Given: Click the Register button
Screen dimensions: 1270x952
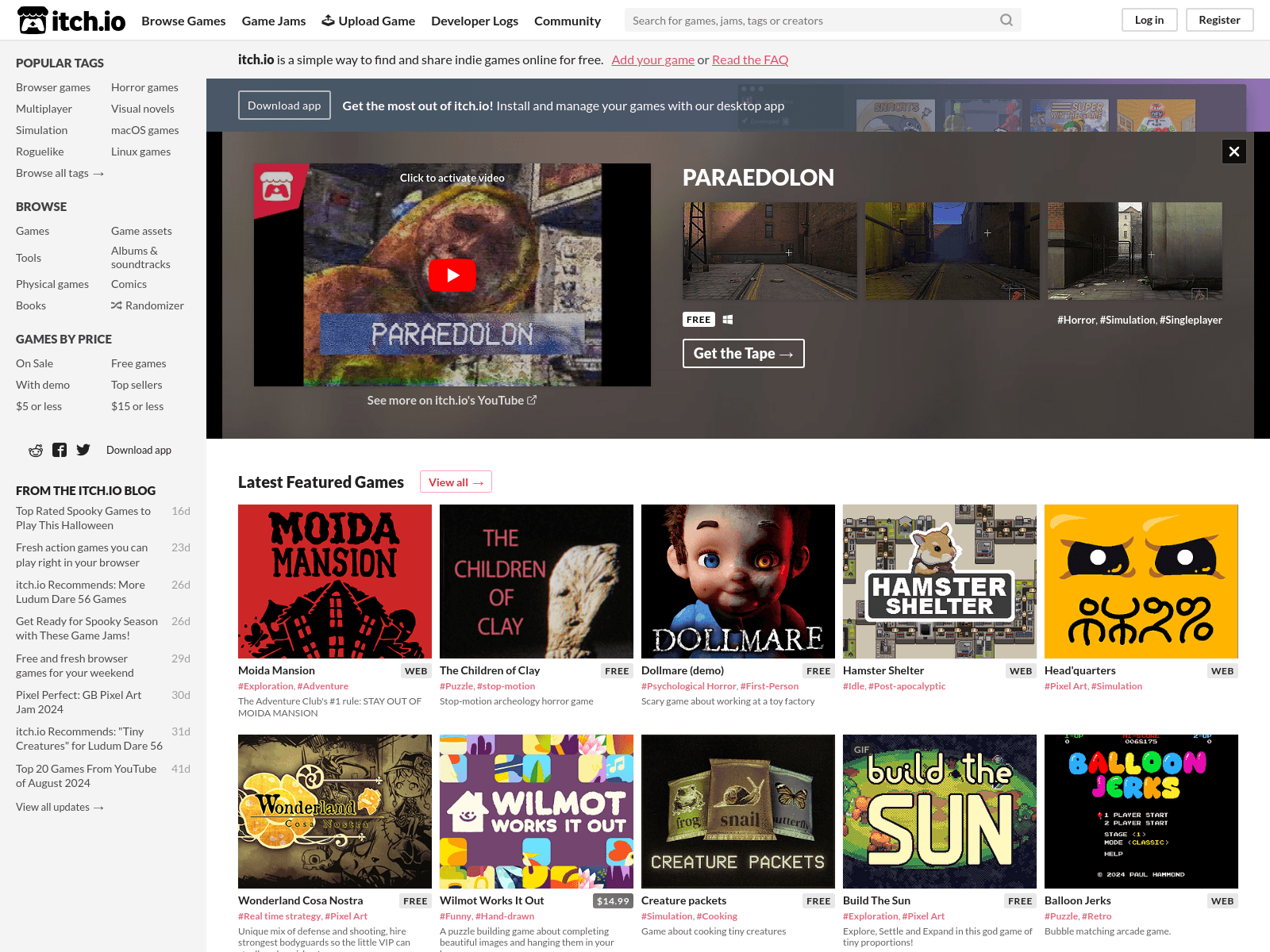Looking at the screenshot, I should pos(1220,20).
